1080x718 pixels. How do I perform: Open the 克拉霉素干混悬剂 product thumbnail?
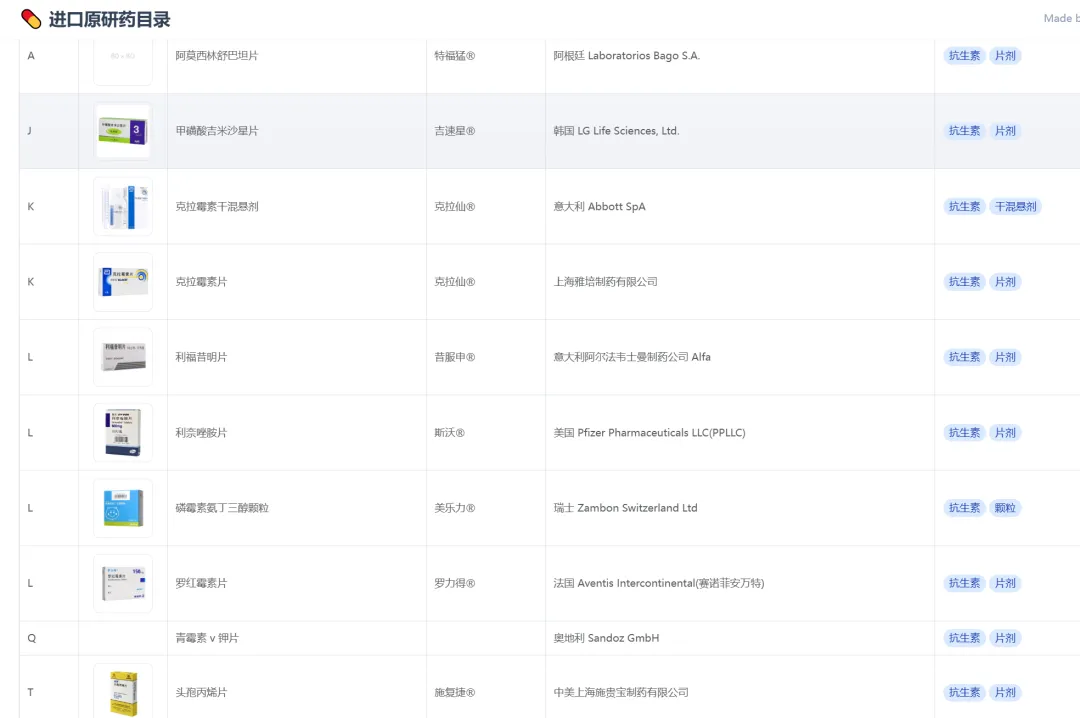pyautogui.click(x=123, y=206)
